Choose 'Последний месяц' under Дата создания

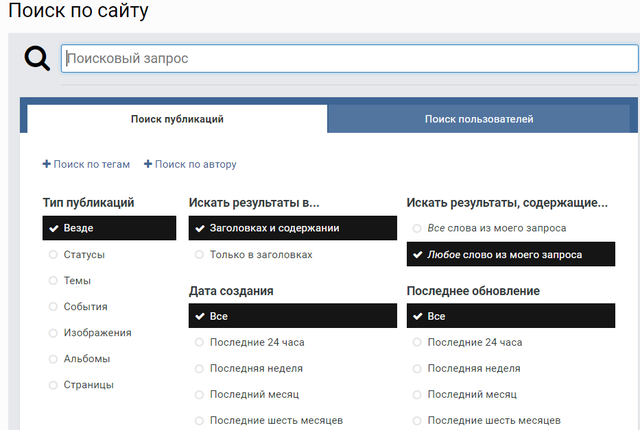coord(255,394)
